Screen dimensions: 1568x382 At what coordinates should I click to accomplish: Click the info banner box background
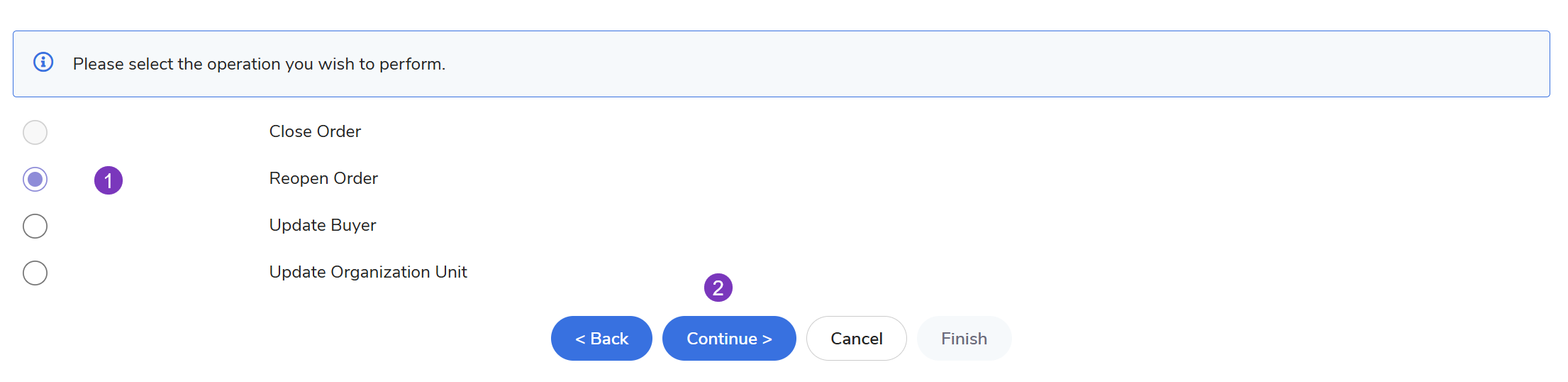tap(993, 64)
